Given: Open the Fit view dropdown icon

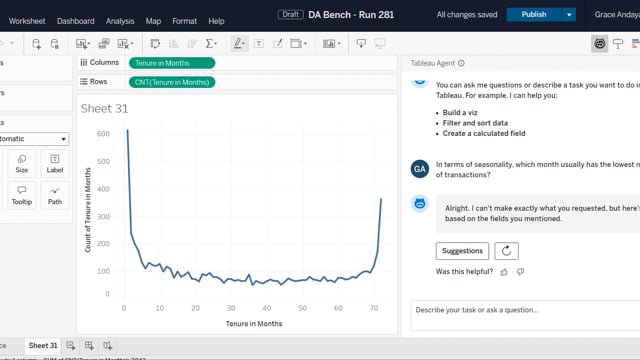Looking at the screenshot, I should 298,44.
